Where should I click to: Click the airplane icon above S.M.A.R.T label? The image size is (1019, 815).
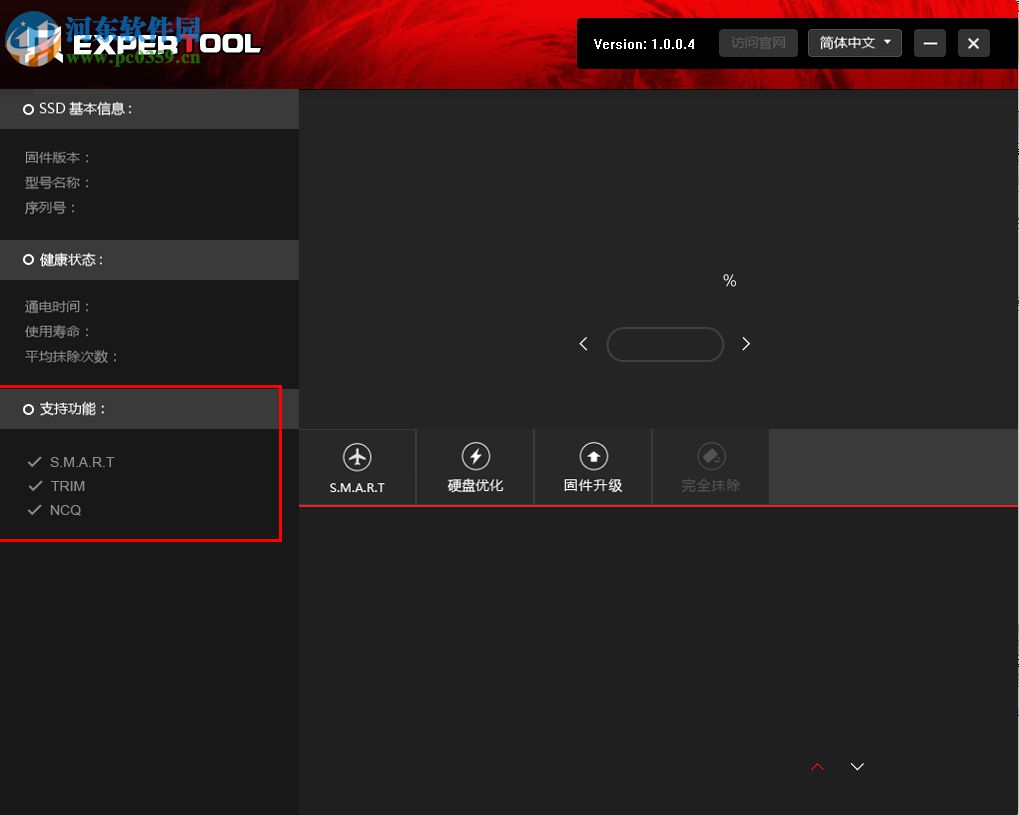pyautogui.click(x=356, y=456)
